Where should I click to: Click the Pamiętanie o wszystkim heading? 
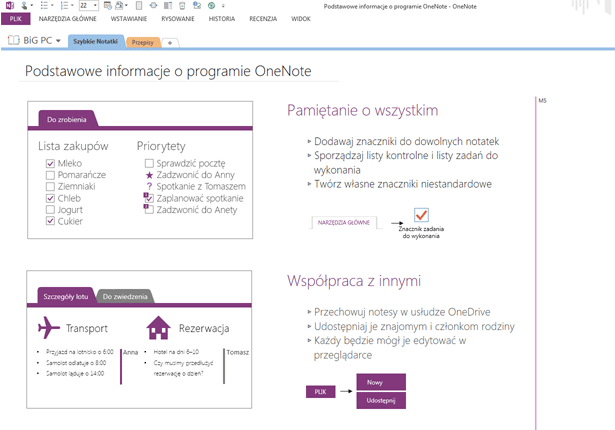click(x=362, y=110)
